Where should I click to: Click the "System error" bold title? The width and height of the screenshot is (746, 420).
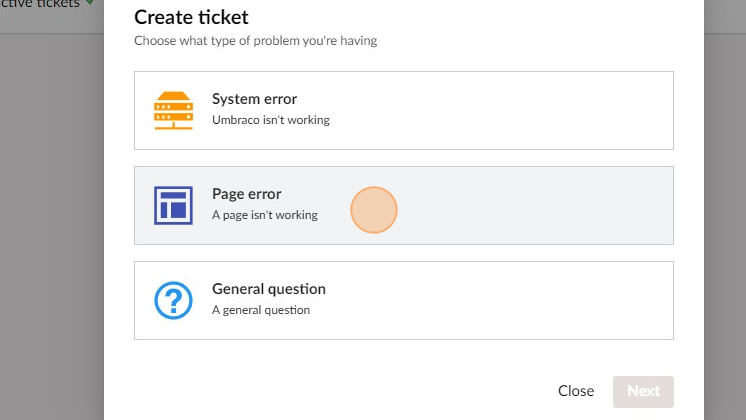(x=254, y=99)
